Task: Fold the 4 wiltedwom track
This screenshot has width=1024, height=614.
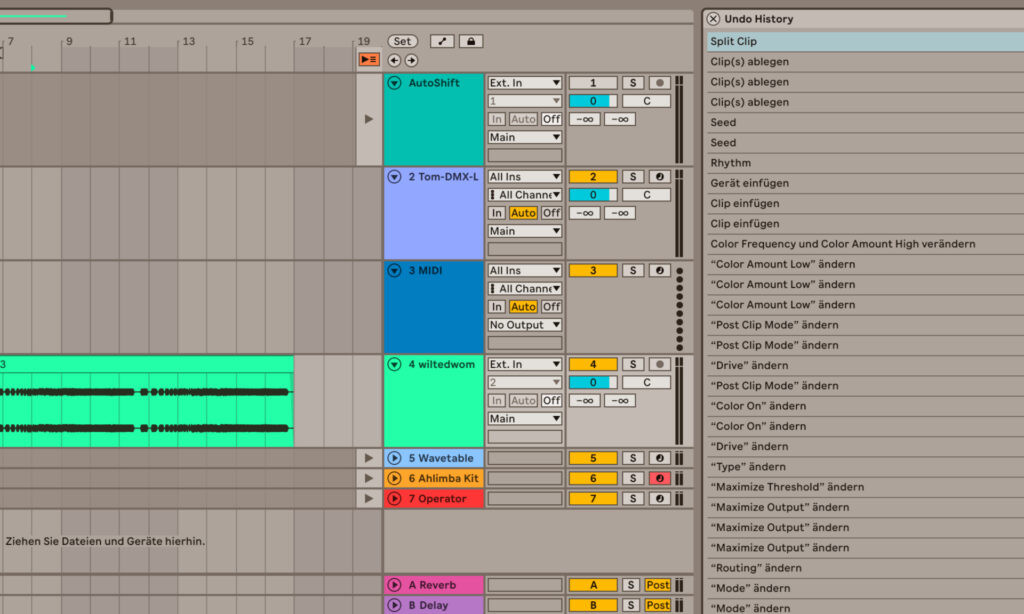Action: pos(394,364)
